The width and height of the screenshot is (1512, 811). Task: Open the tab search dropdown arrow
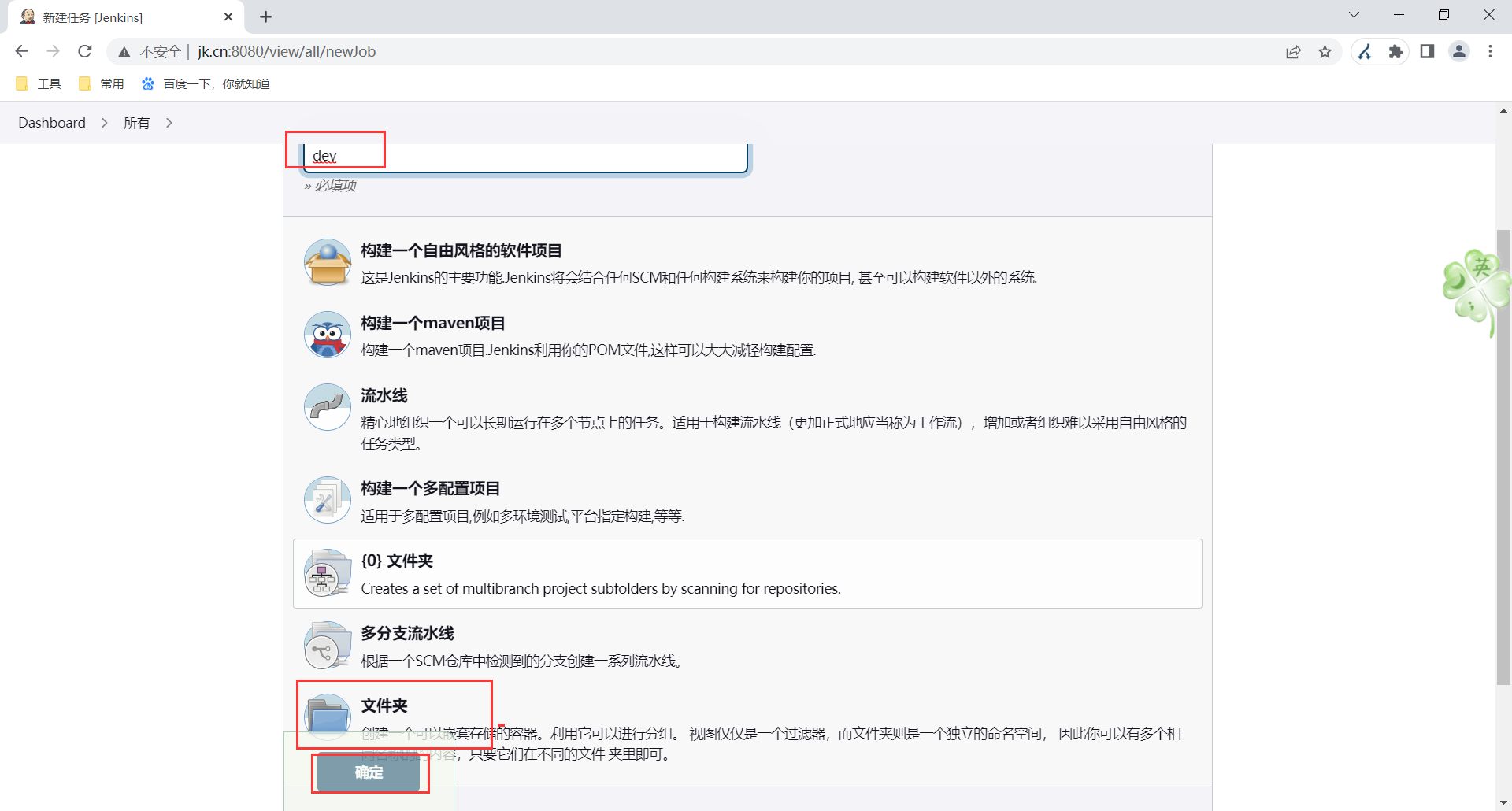coord(1354,15)
